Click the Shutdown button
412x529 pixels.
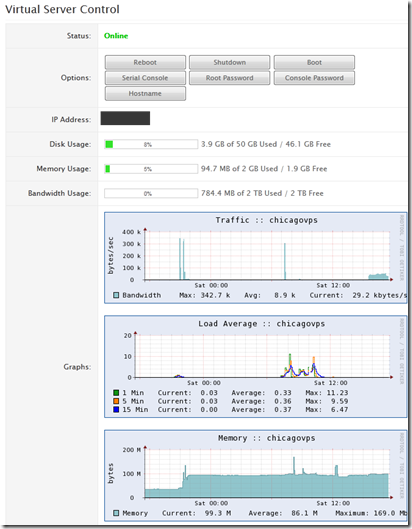[229, 62]
